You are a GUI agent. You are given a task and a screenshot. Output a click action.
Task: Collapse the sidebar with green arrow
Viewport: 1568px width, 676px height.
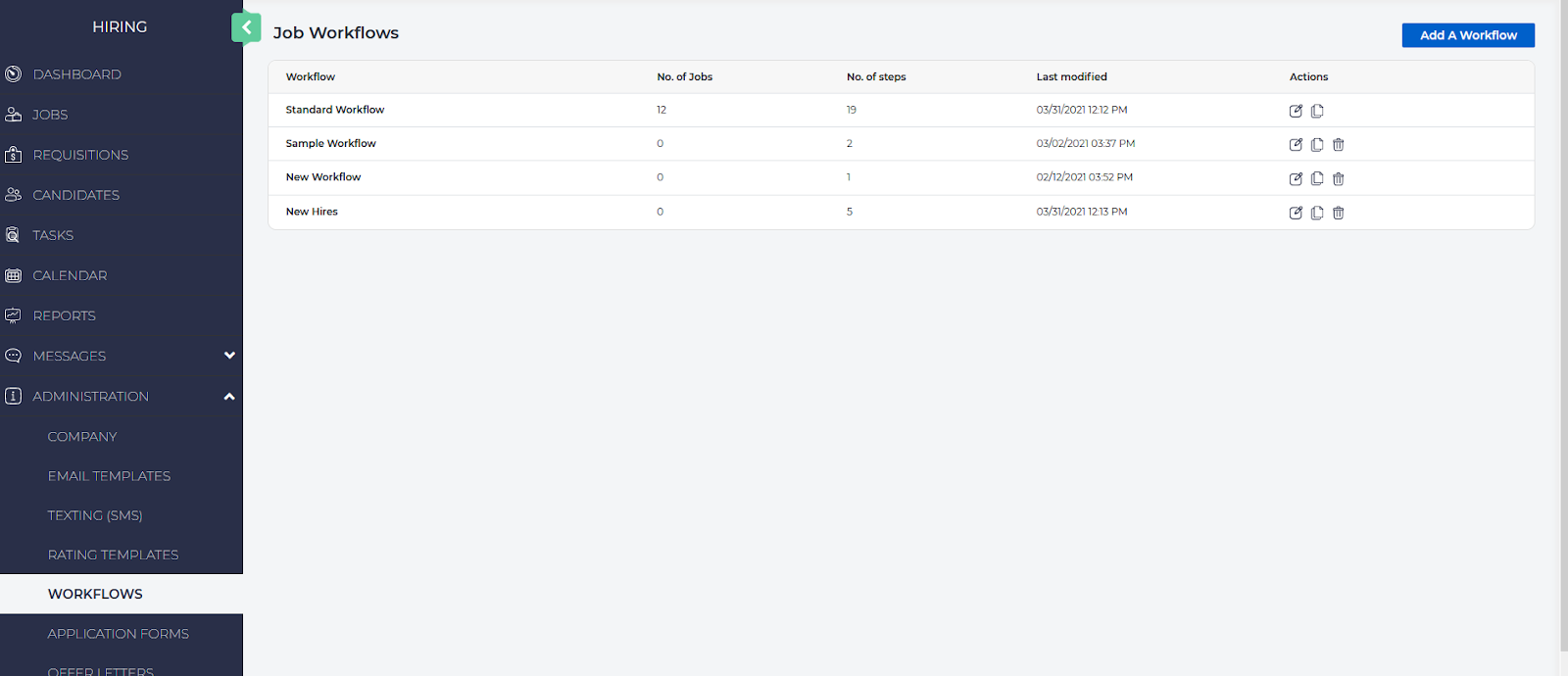tap(246, 27)
